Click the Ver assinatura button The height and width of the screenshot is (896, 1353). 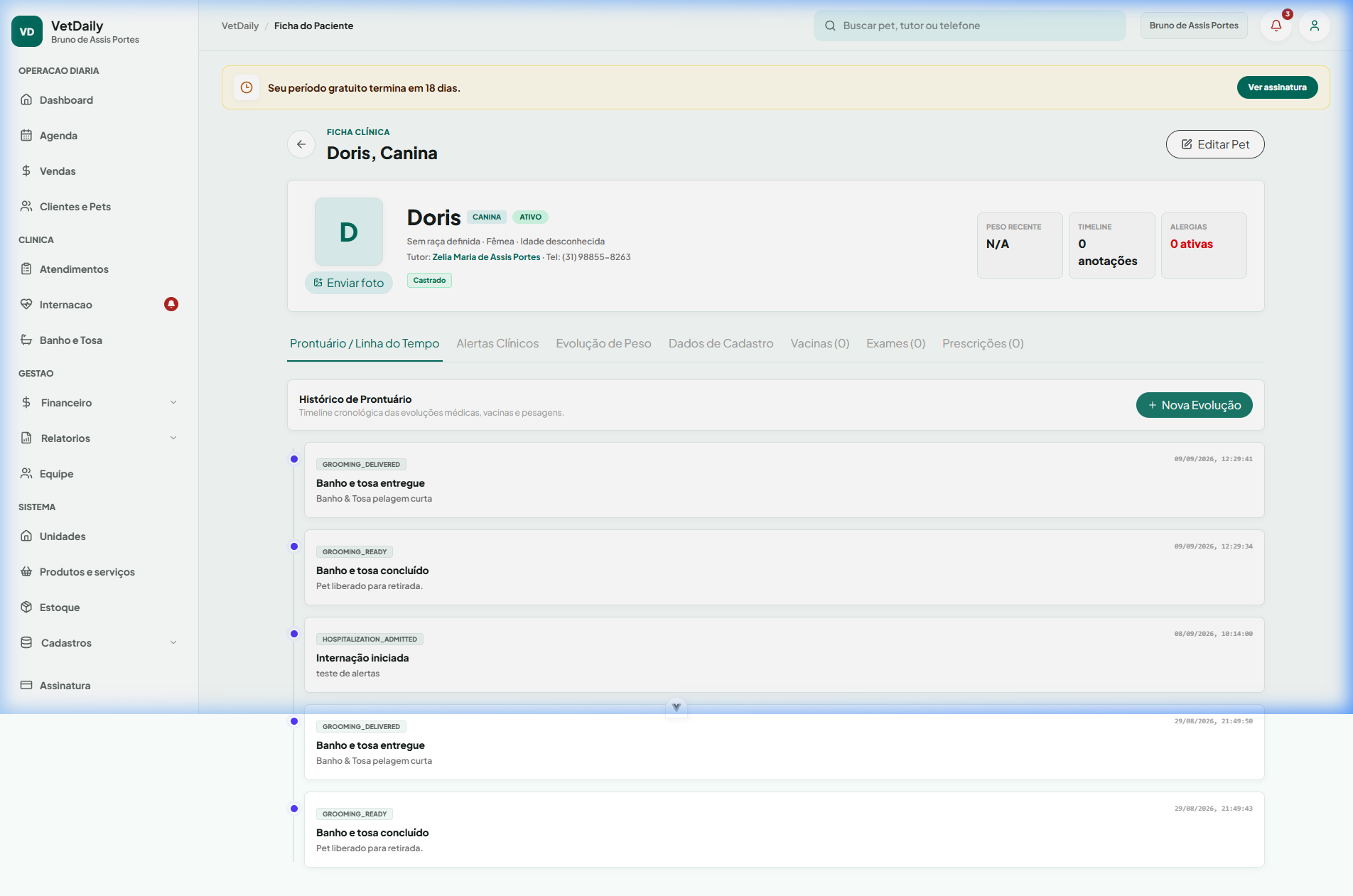1277,87
